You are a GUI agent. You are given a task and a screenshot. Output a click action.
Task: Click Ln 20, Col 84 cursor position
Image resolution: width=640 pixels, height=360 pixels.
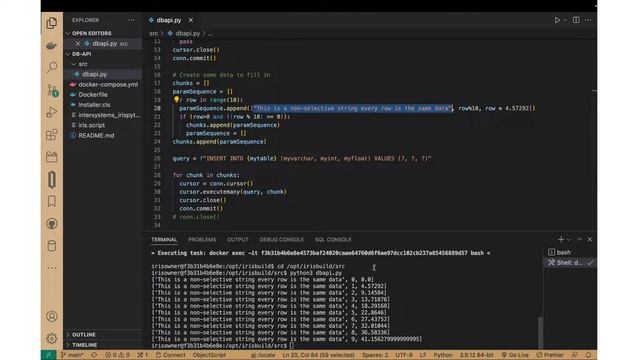(318, 355)
